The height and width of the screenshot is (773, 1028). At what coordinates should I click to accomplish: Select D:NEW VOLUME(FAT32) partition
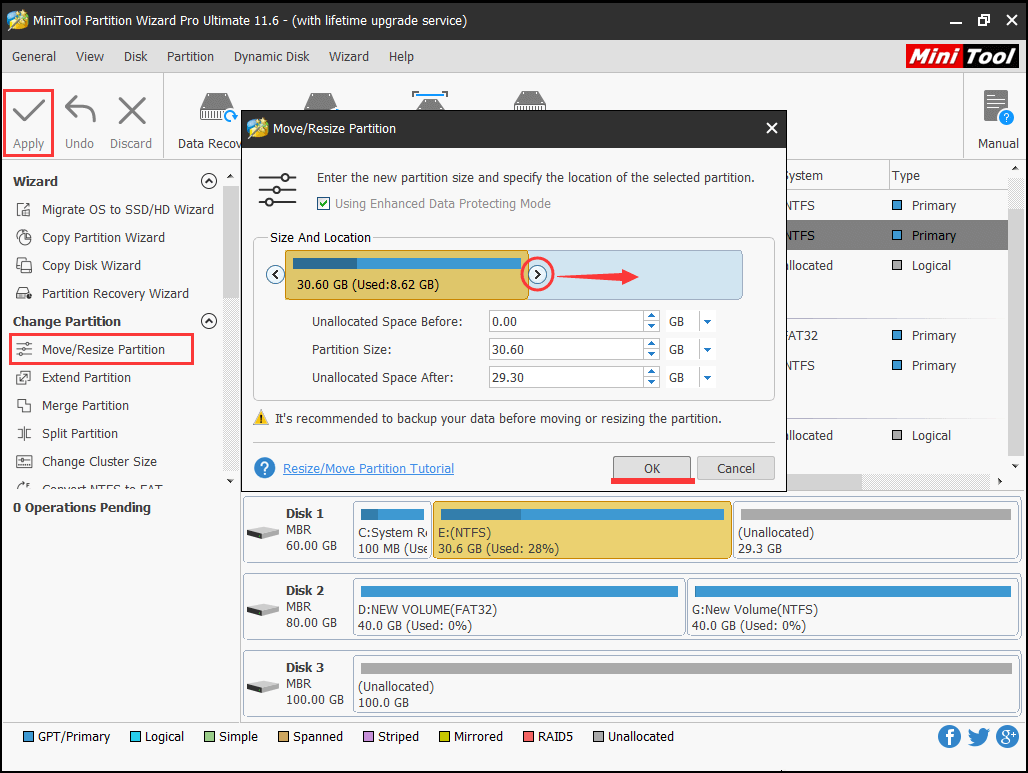pyautogui.click(x=519, y=607)
